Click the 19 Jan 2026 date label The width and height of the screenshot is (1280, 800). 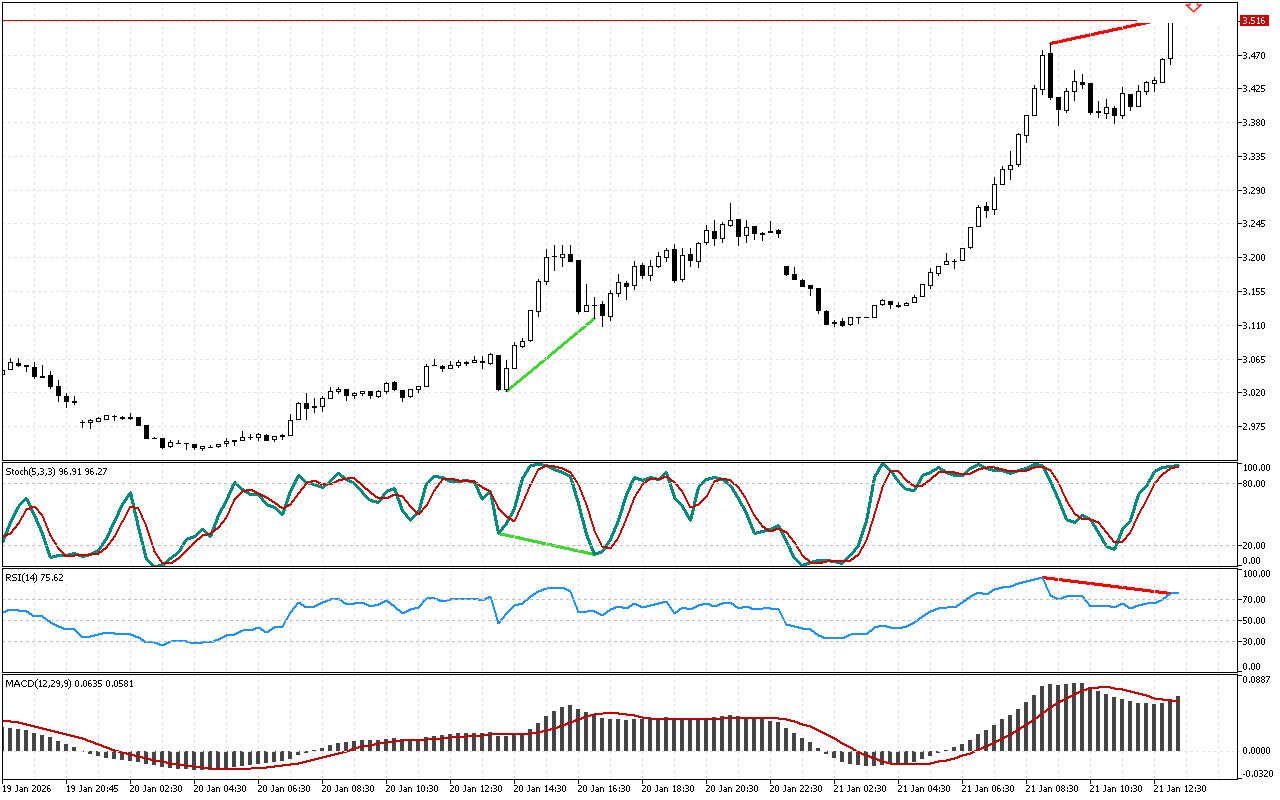pyautogui.click(x=29, y=788)
